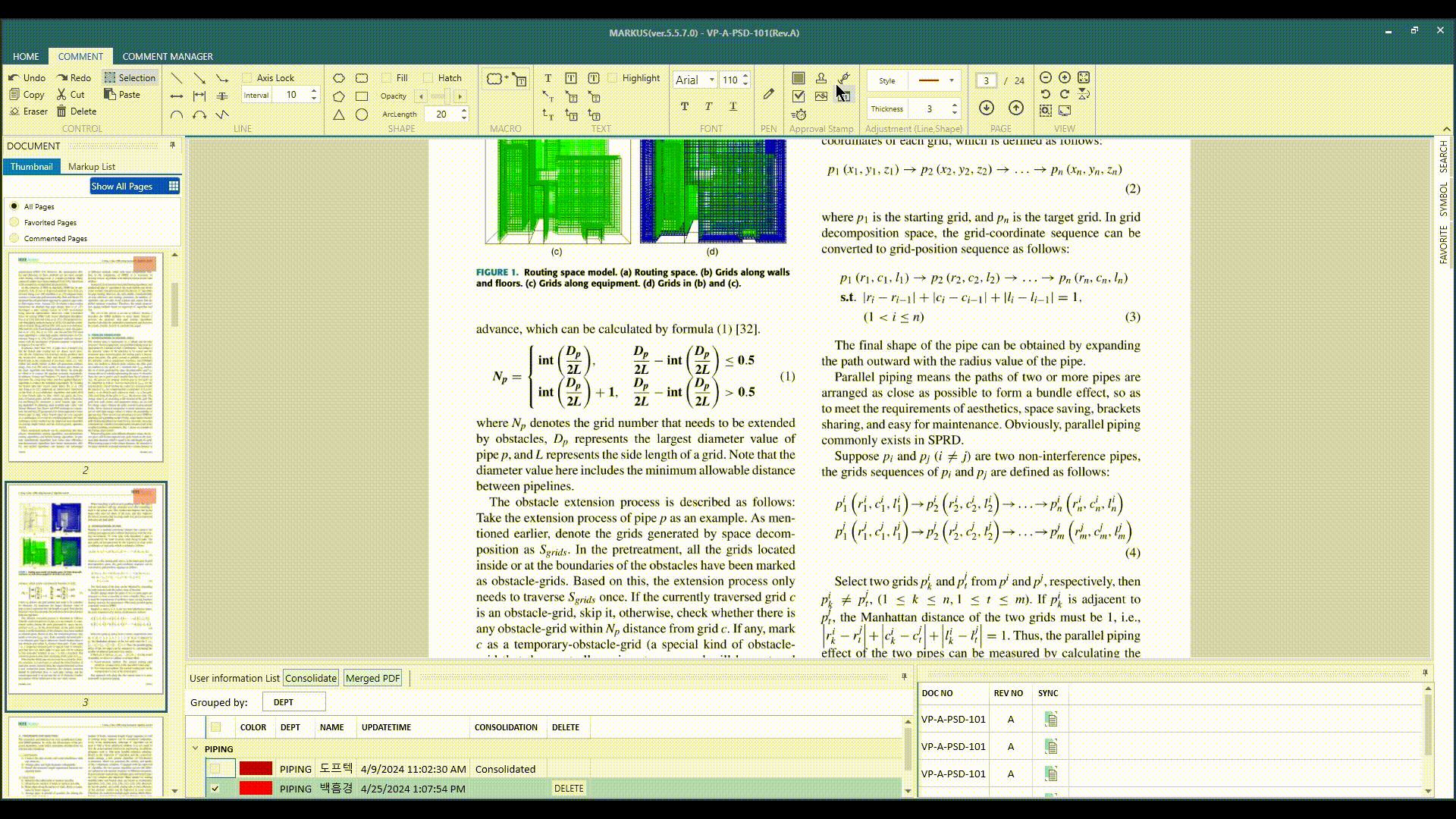Viewport: 1456px width, 819px height.
Task: Open the SEARCH side panel tab
Action: [x=1443, y=157]
